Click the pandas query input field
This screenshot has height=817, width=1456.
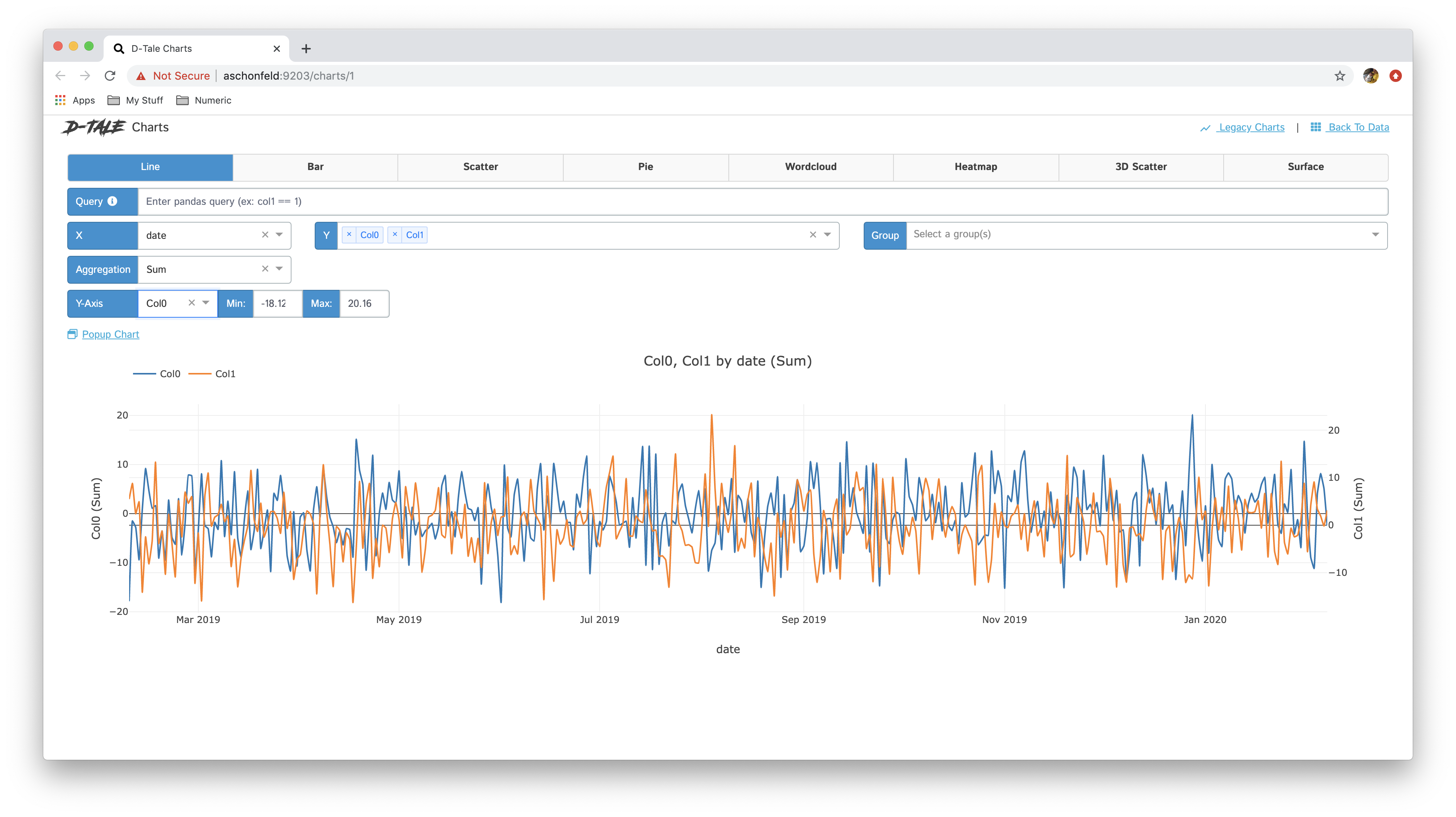point(762,202)
